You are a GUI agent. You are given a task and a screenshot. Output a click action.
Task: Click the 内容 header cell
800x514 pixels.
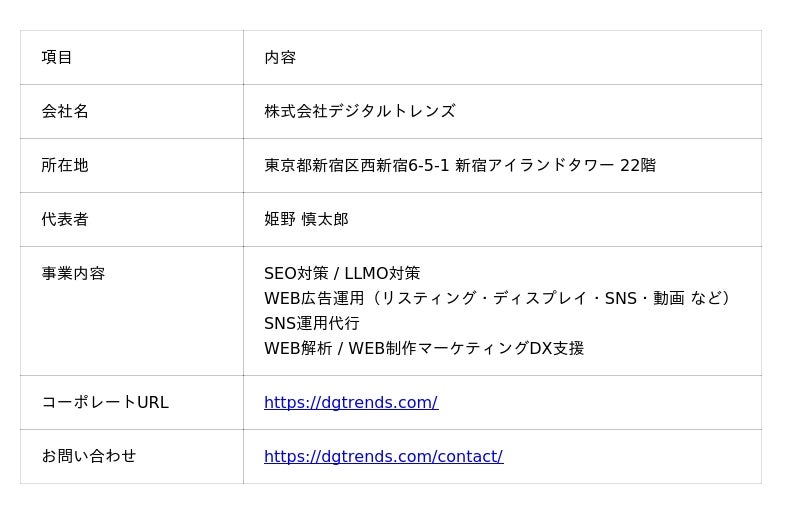(x=280, y=57)
